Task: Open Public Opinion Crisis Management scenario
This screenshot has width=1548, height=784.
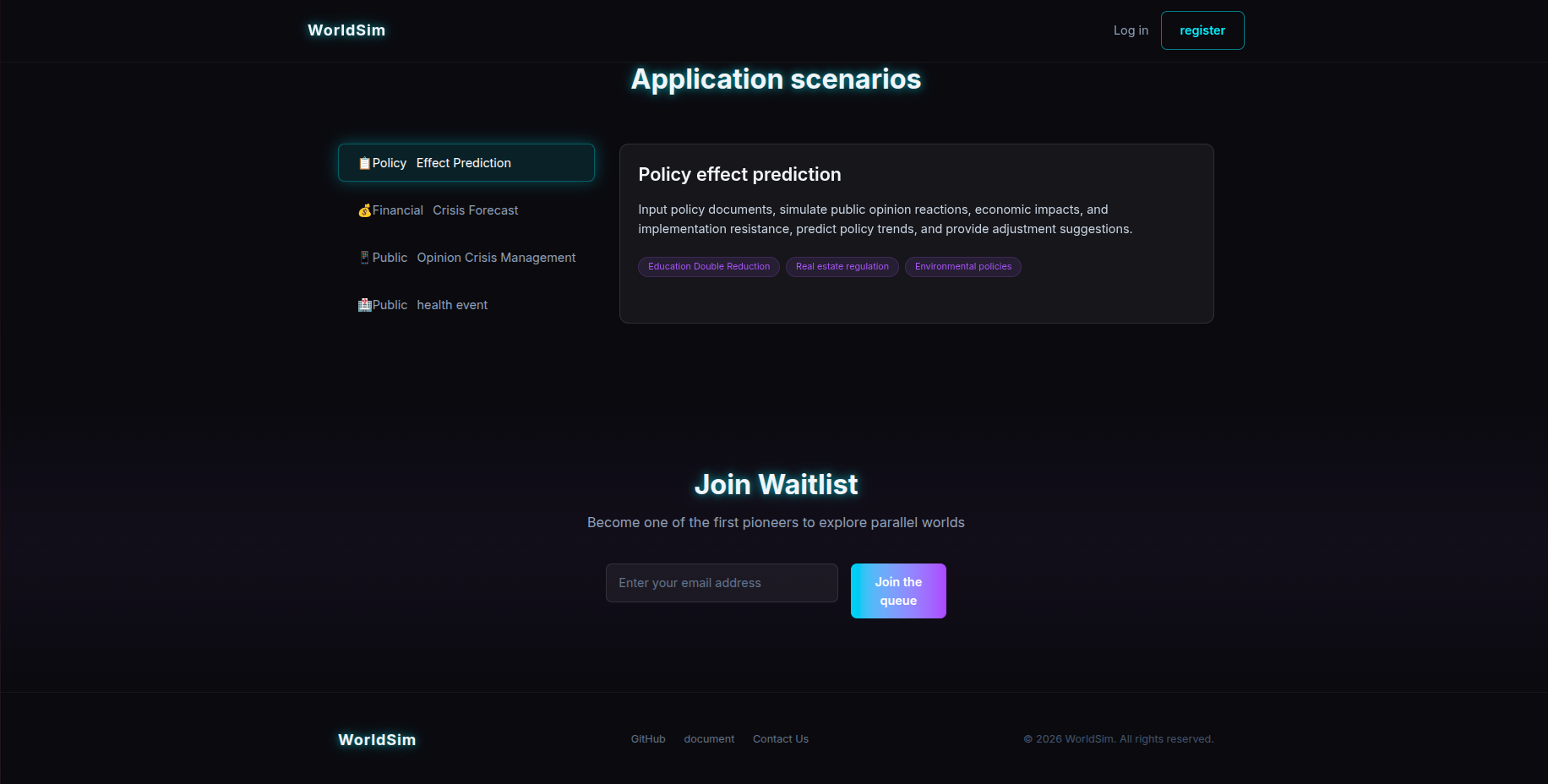Action: [x=466, y=258]
